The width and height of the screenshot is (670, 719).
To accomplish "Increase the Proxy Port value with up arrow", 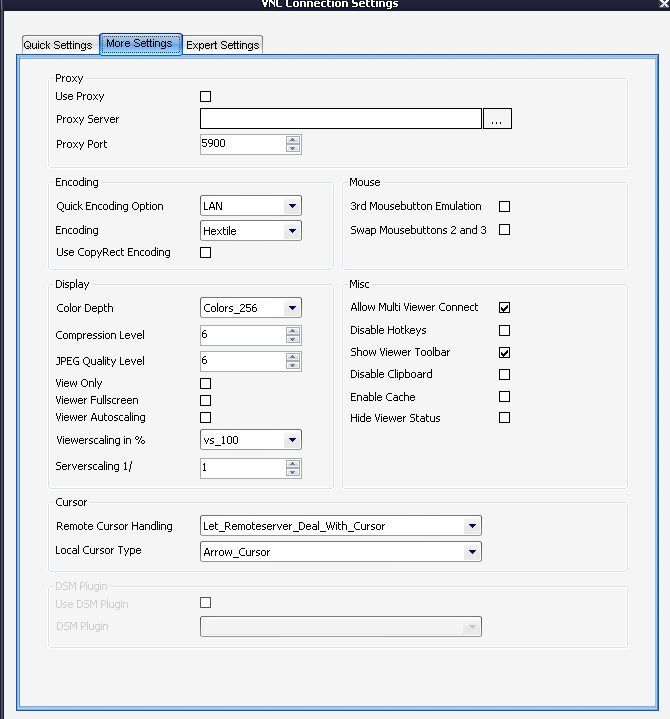I will [293, 139].
